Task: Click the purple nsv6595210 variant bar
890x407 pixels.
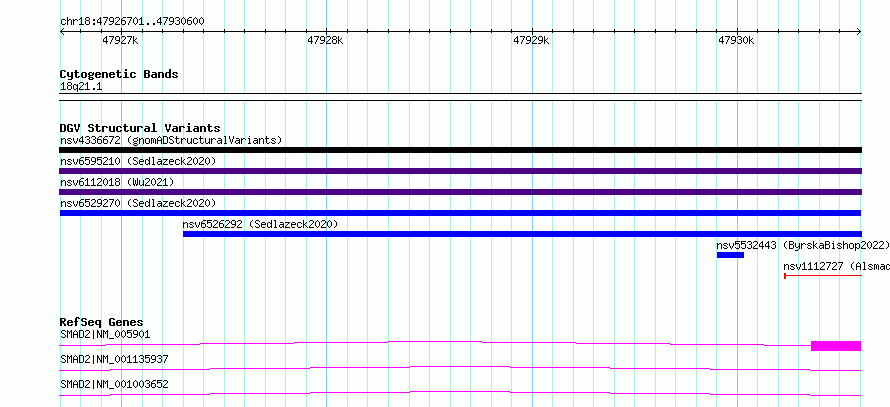Action: (460, 171)
